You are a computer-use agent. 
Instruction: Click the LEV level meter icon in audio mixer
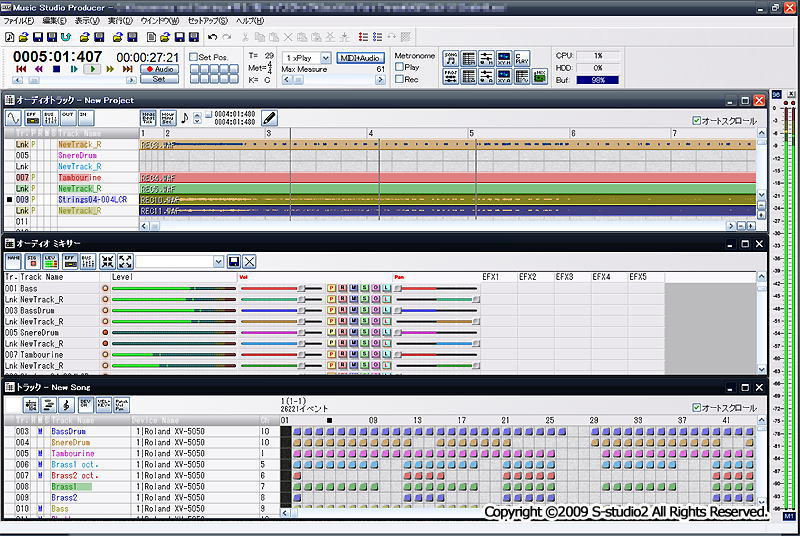click(49, 261)
